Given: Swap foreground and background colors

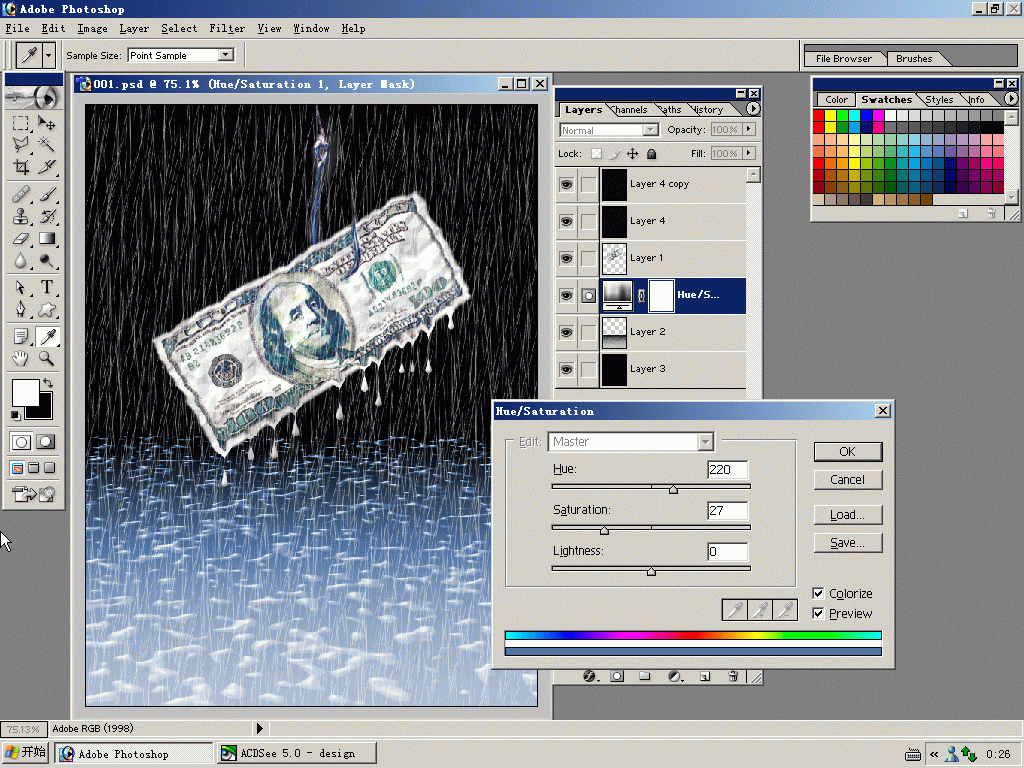Looking at the screenshot, I should coord(48,383).
